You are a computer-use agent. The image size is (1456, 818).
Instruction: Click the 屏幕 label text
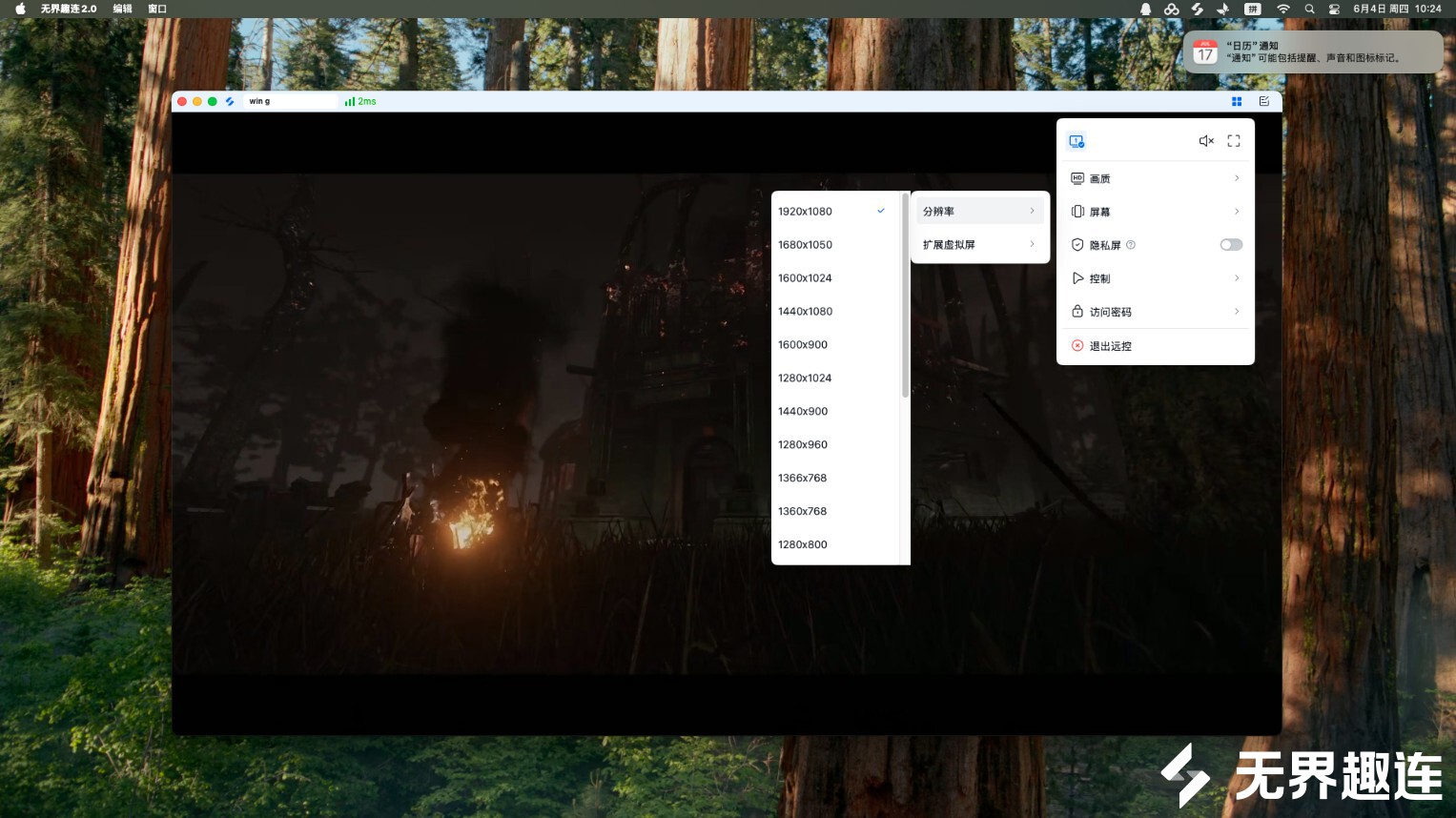point(1100,213)
